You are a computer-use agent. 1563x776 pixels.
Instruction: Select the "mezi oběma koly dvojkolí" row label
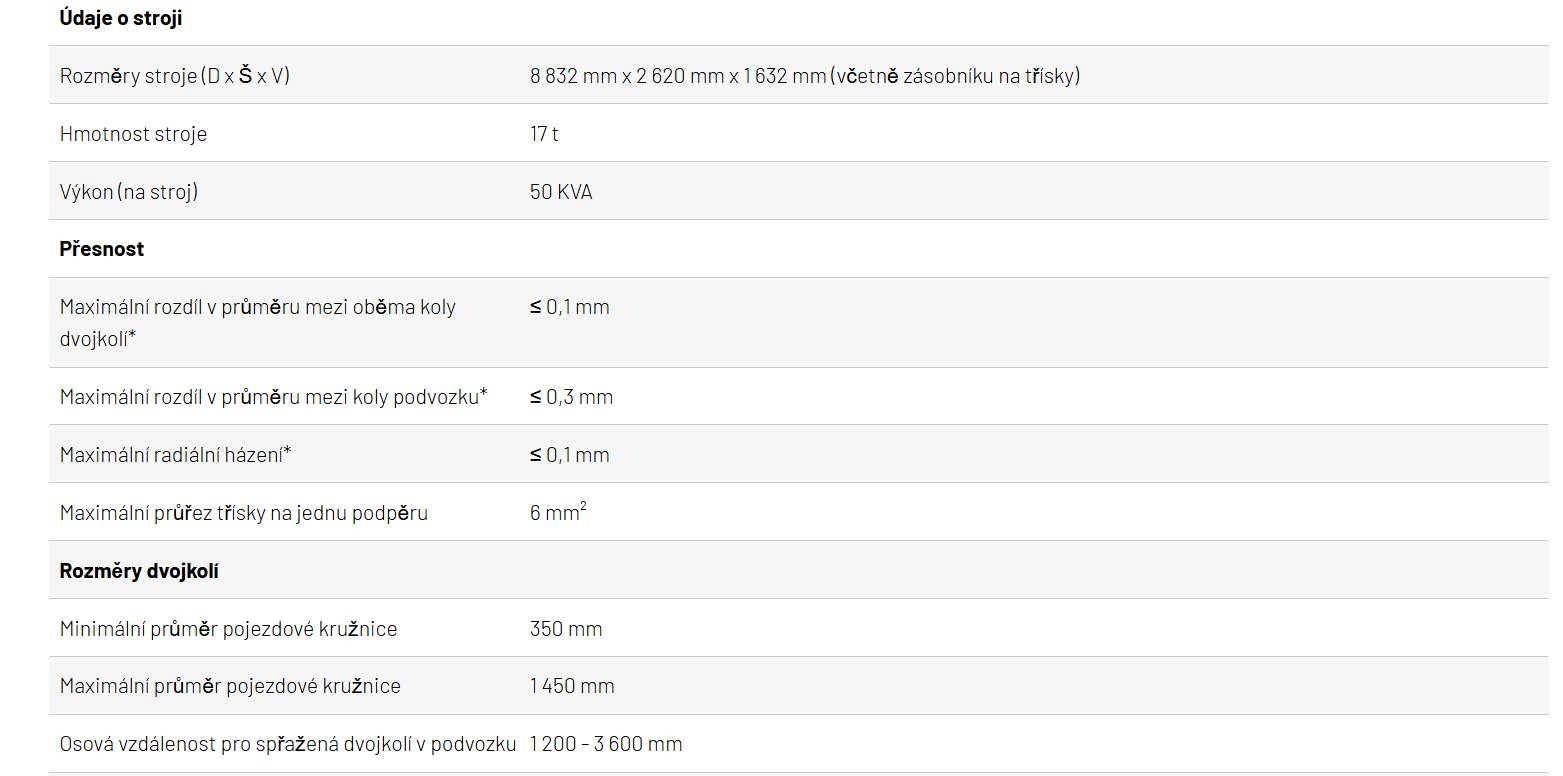(257, 322)
